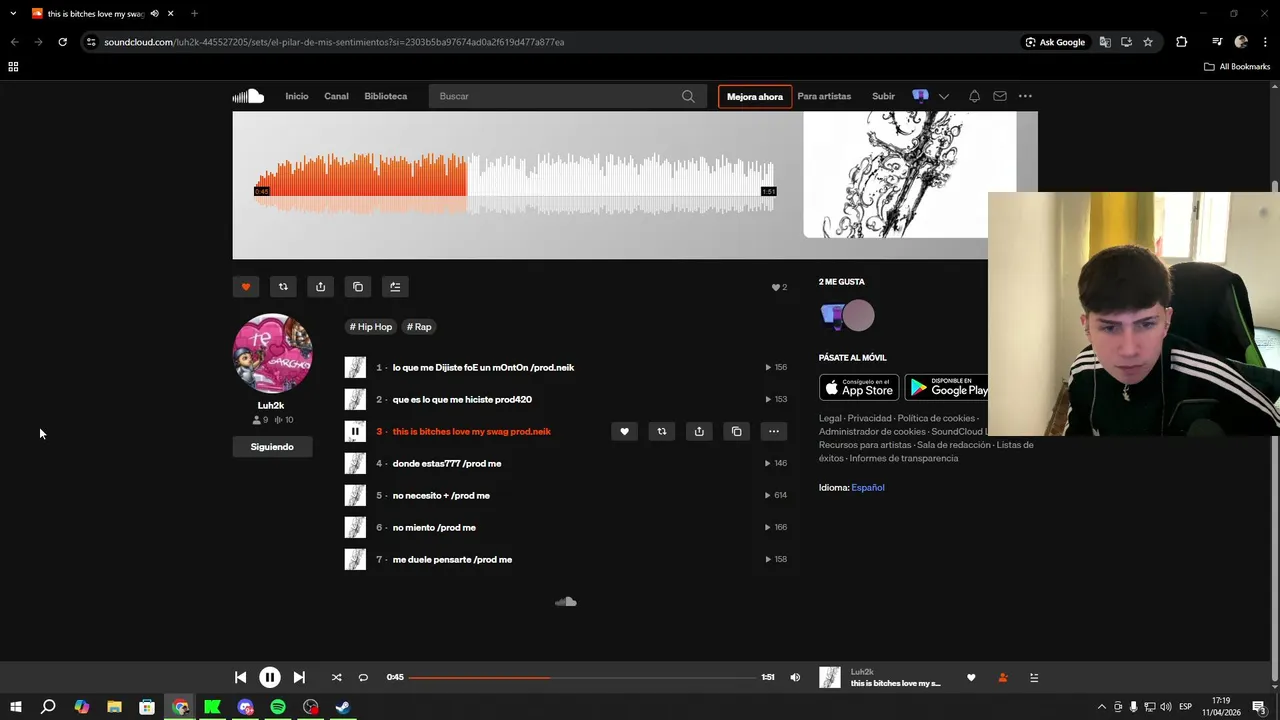Open the messages envelope icon
The height and width of the screenshot is (720, 1280).
point(1000,96)
